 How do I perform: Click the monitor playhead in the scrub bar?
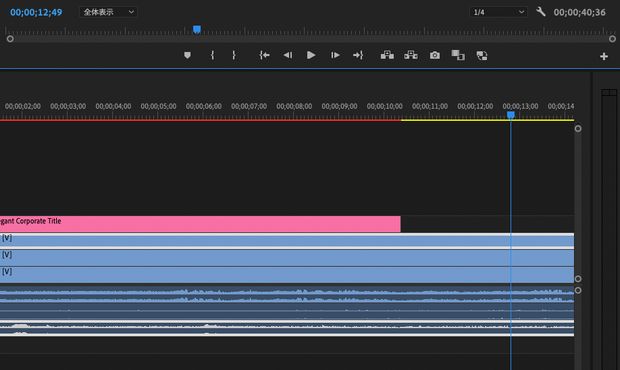tap(197, 29)
